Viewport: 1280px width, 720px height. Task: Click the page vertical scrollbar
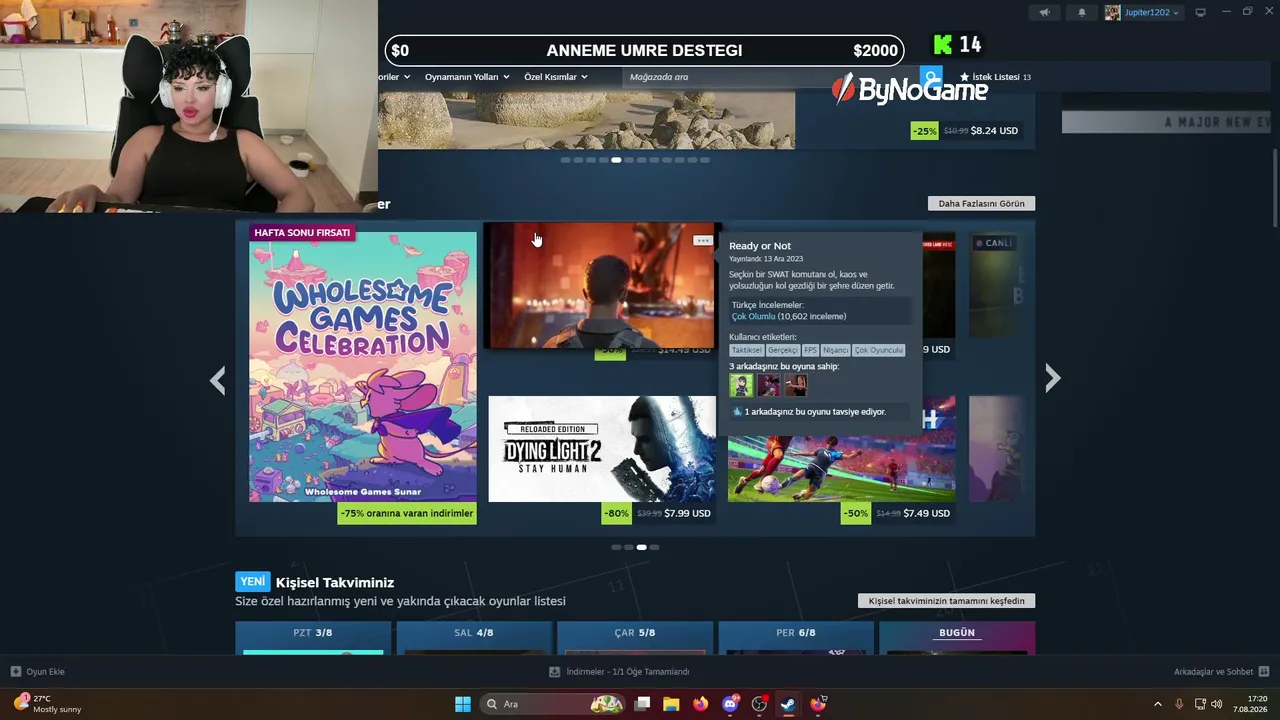(x=1274, y=188)
